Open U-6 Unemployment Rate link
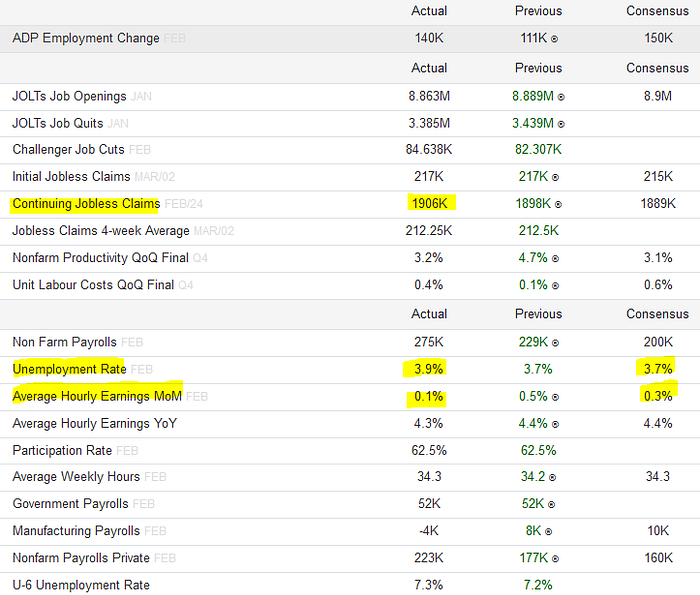This screenshot has height=595, width=700. (81, 585)
